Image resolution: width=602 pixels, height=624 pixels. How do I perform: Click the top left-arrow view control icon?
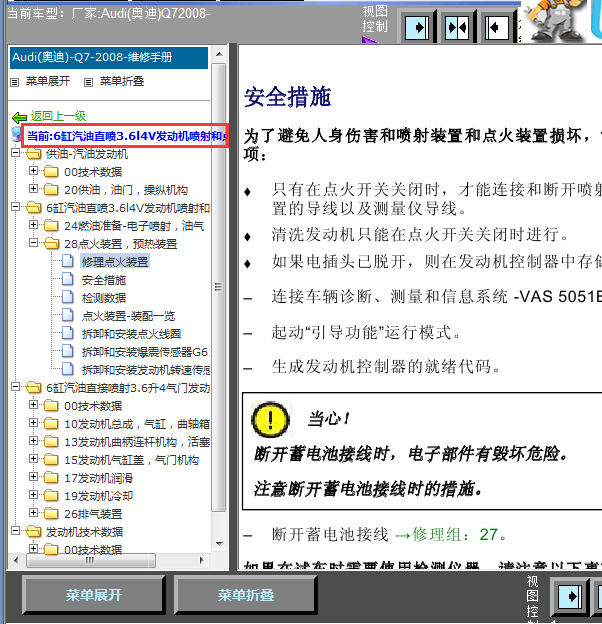click(497, 27)
